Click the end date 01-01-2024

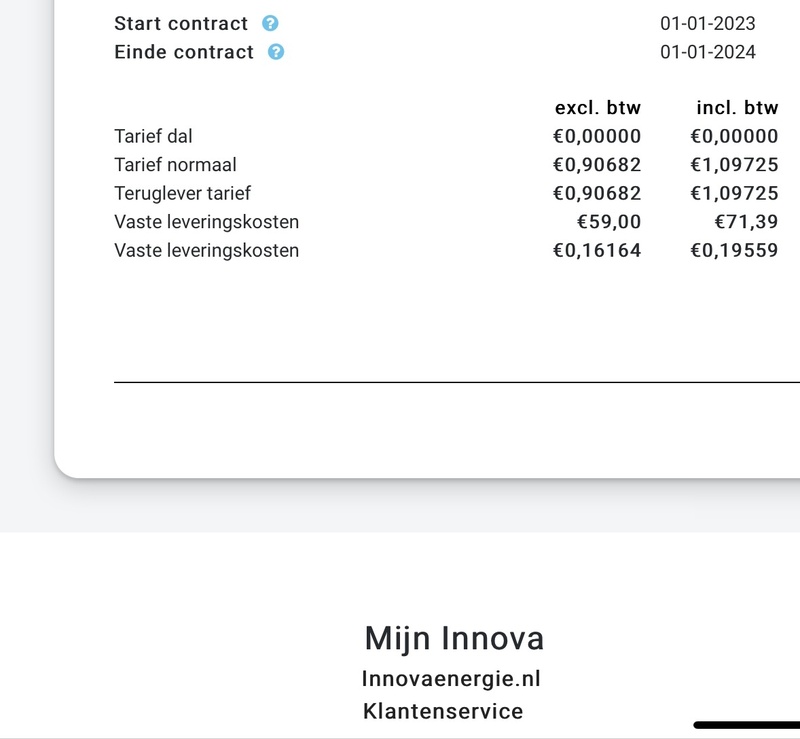tap(707, 52)
